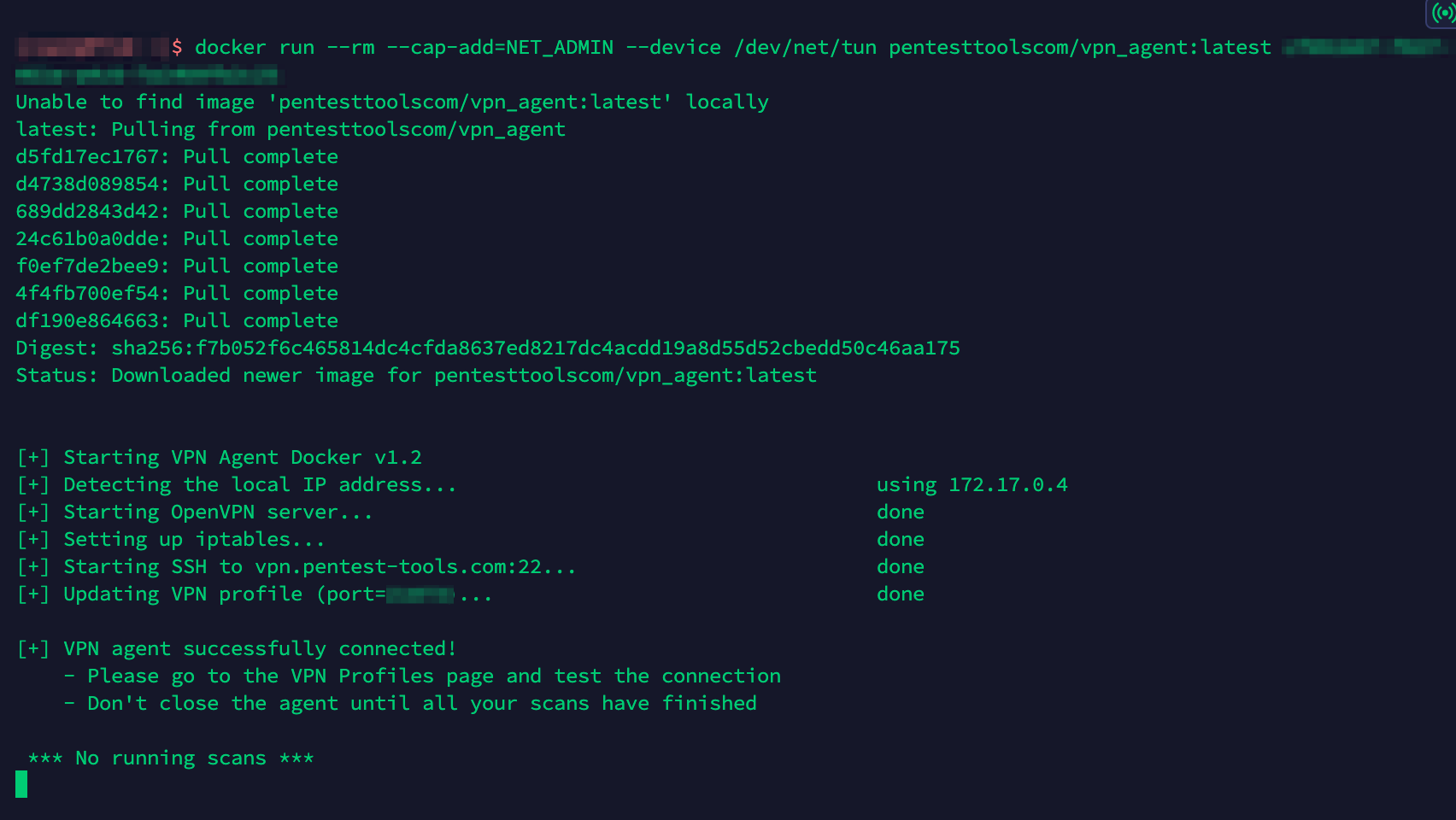Click 'done' next to Updating VPN profile

coord(901,594)
